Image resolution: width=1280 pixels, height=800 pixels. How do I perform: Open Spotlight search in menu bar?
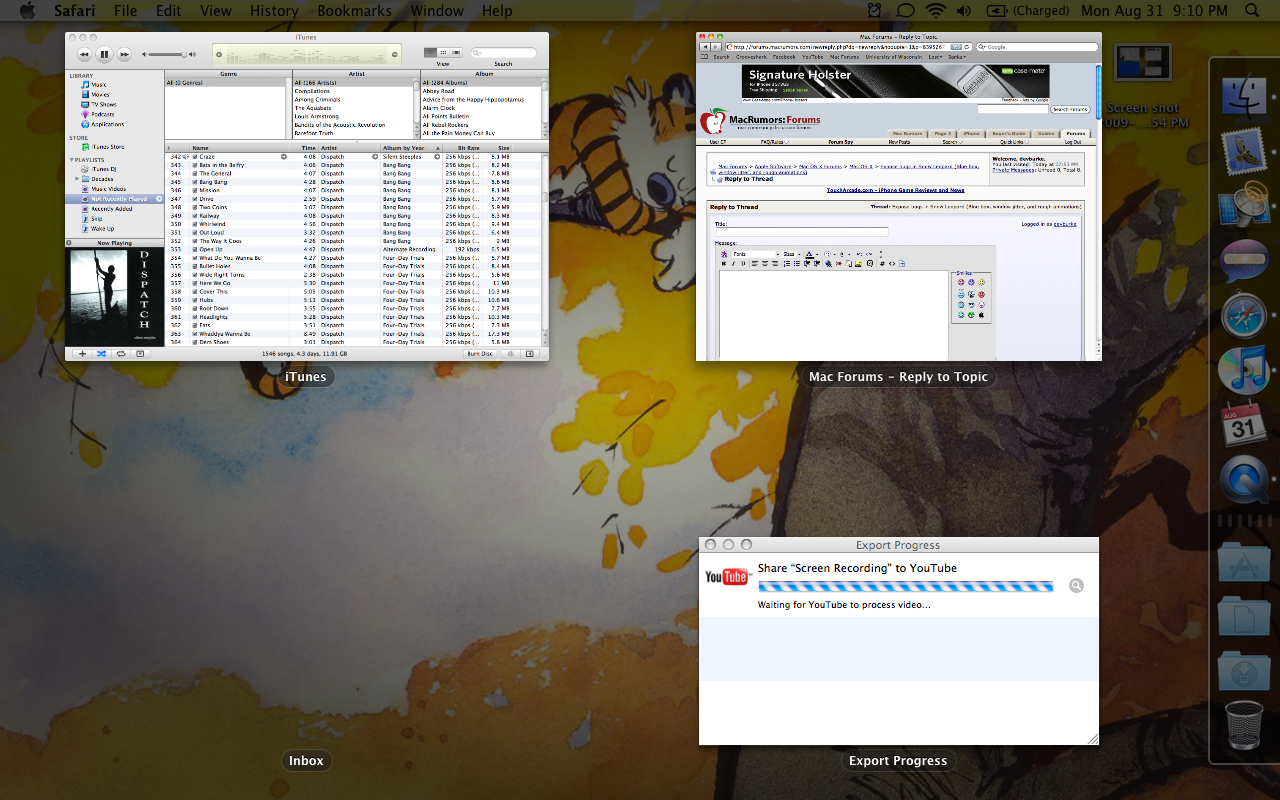point(1252,11)
